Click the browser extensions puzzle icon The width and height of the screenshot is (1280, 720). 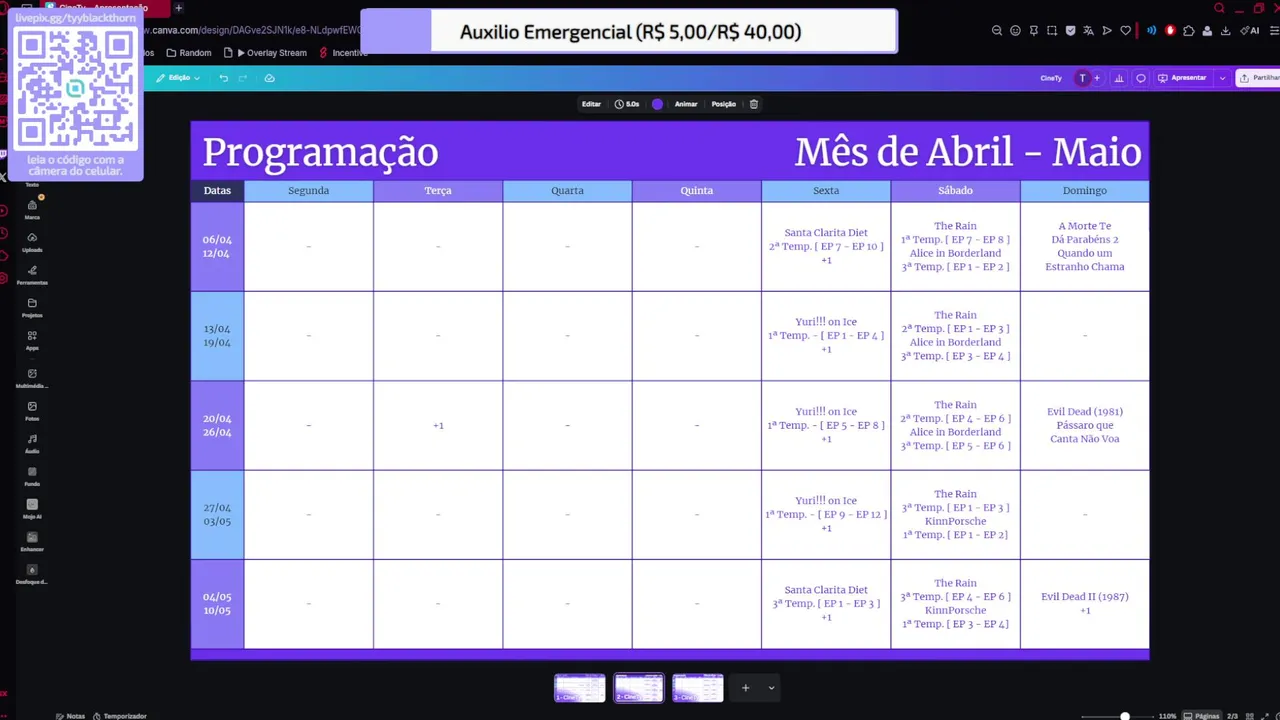point(1188,31)
